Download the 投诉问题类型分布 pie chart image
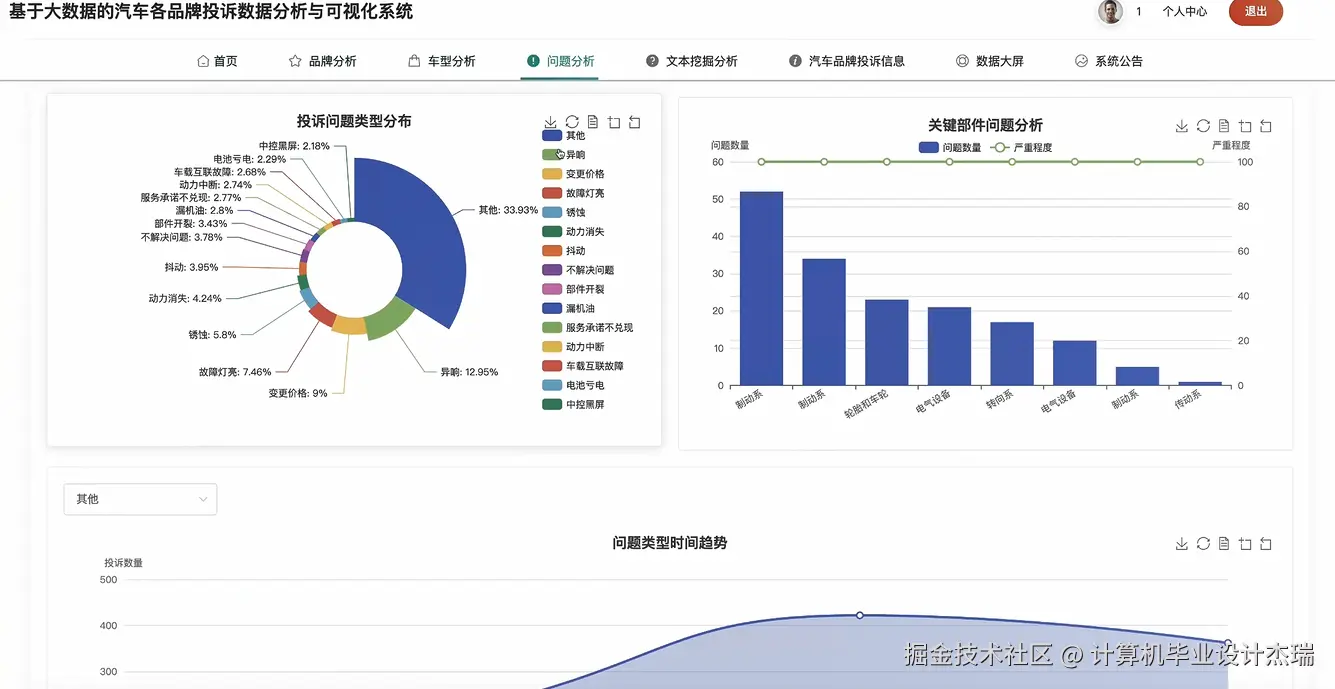Screen dimensions: 1335x689 click(x=550, y=122)
